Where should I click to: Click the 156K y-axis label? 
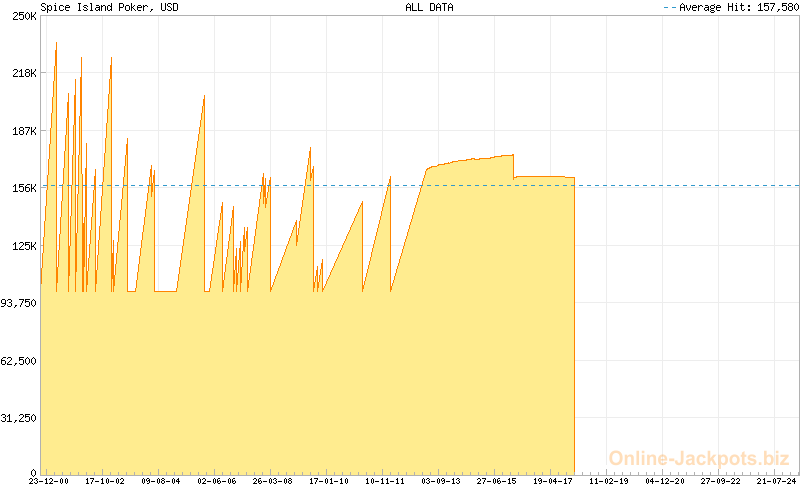click(24, 188)
